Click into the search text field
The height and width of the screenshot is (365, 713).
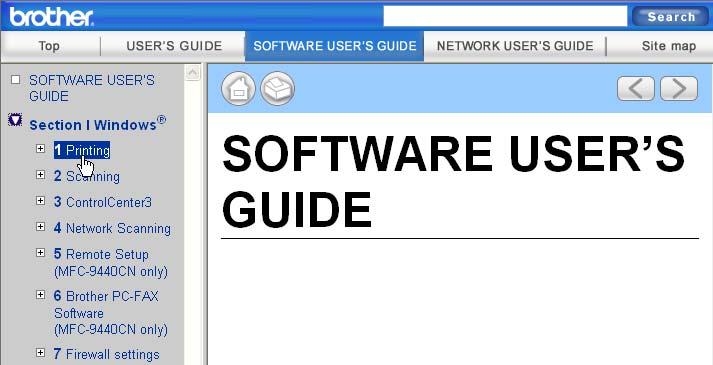click(x=505, y=16)
